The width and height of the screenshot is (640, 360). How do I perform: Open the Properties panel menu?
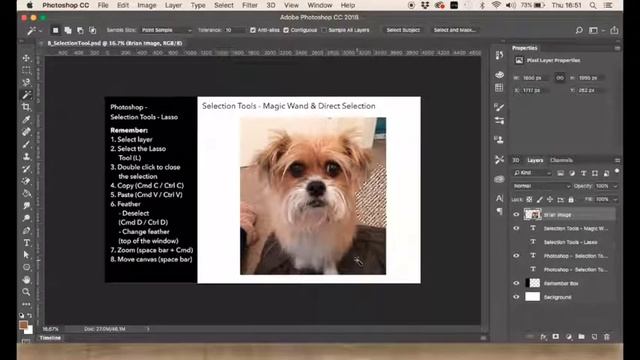[617, 48]
